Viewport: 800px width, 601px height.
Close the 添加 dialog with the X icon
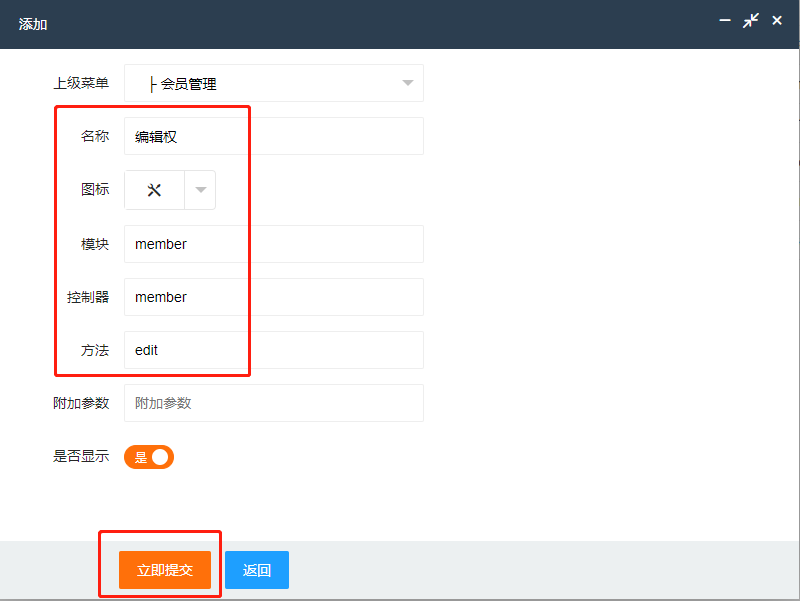click(777, 20)
